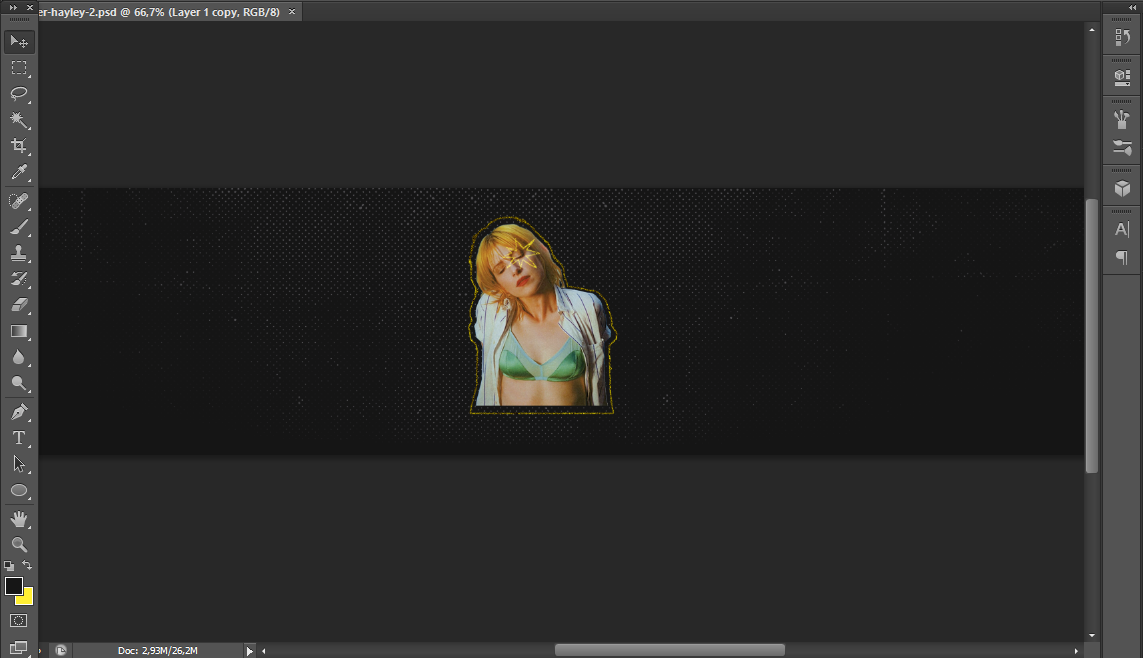Select the Horizontal Type tool
The width and height of the screenshot is (1143, 658).
(x=18, y=438)
